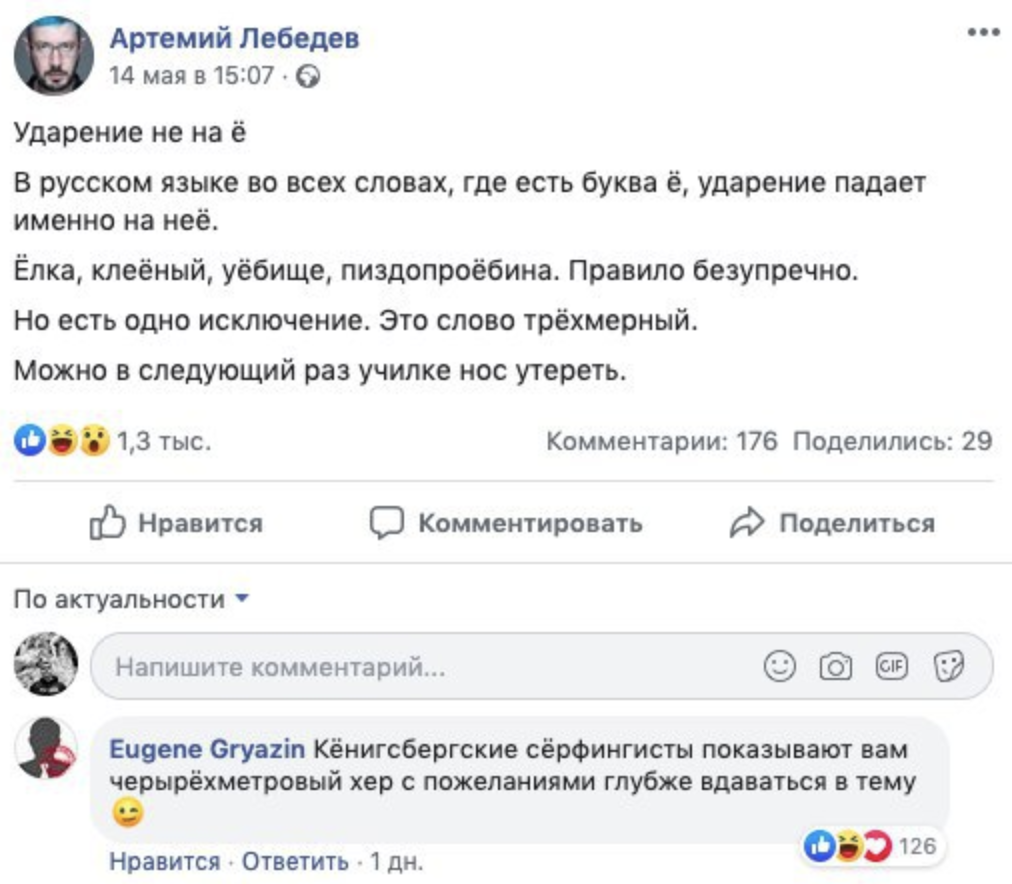
Task: Click the public globe privacy icon
Action: [309, 76]
